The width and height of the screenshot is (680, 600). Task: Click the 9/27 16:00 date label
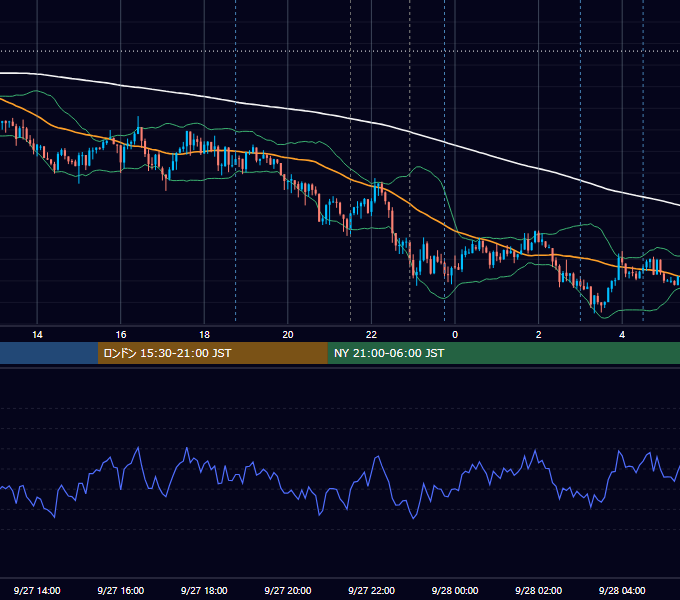[121, 590]
